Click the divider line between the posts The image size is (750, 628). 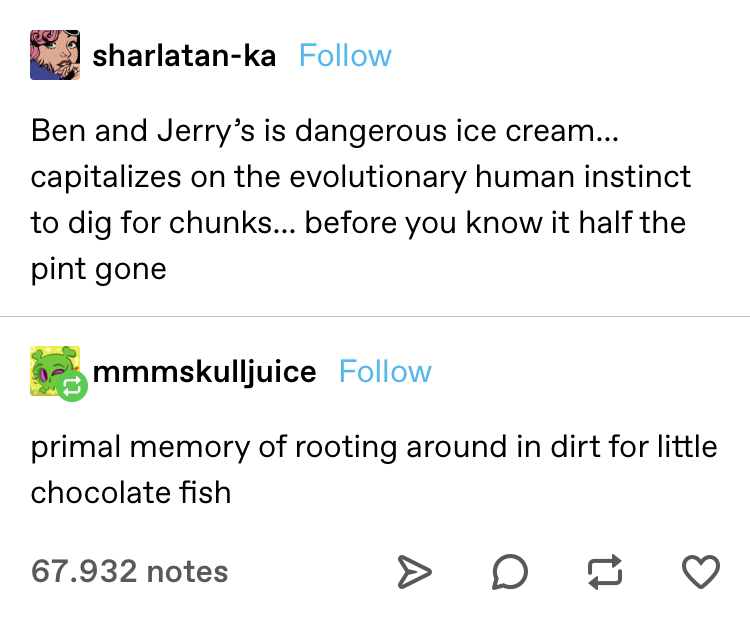375,316
